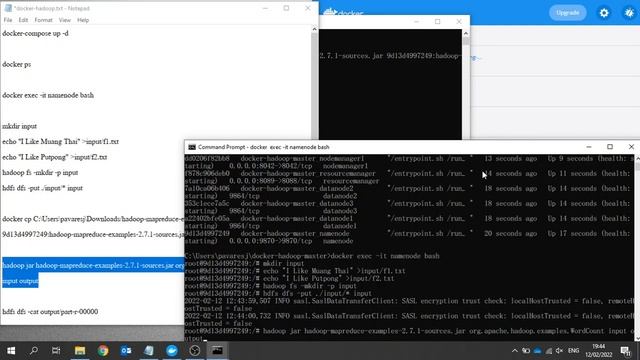
Task: Switch to Docker Desktop on the taskbar
Action: pyautogui.click(x=172, y=351)
